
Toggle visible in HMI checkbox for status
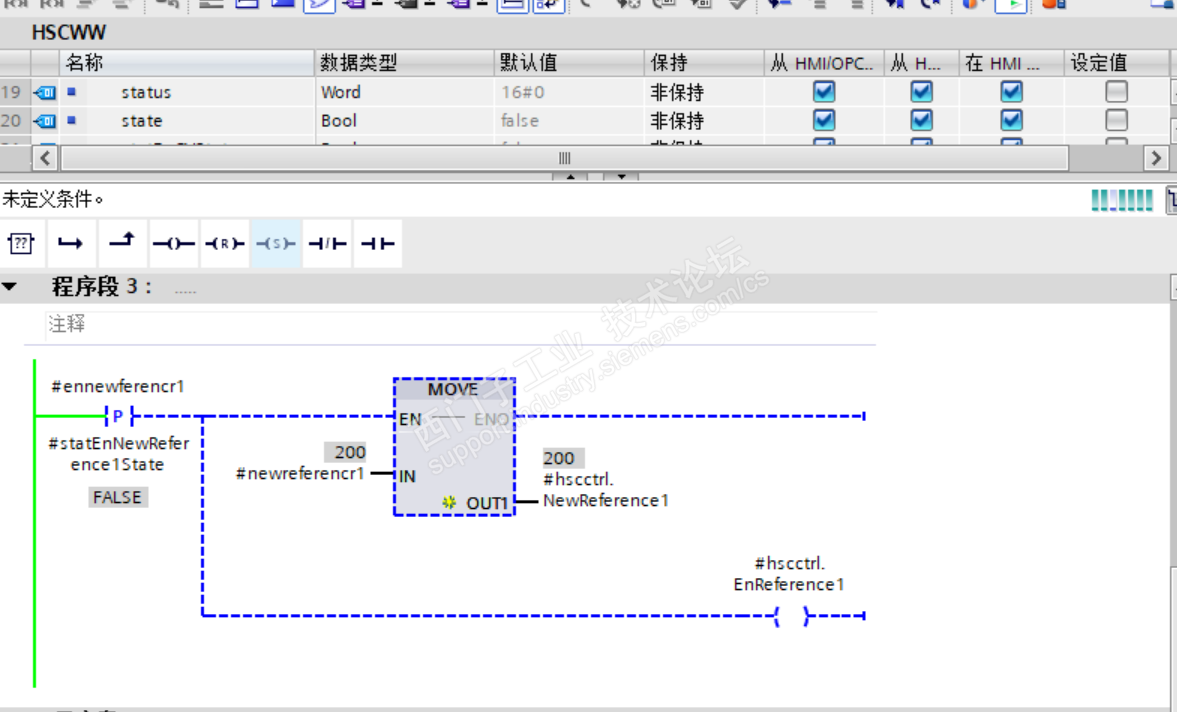(x=1012, y=92)
